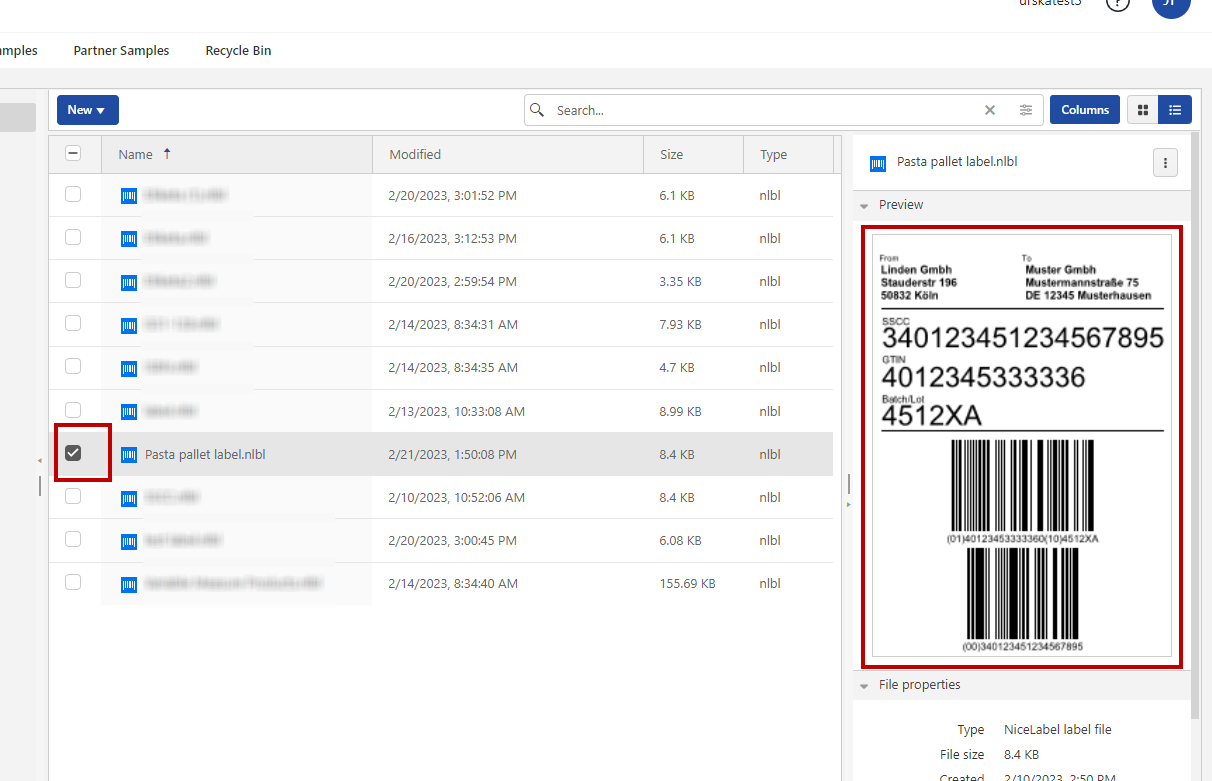Open search filter options icon
Viewport: 1212px width, 781px height.
[1025, 110]
